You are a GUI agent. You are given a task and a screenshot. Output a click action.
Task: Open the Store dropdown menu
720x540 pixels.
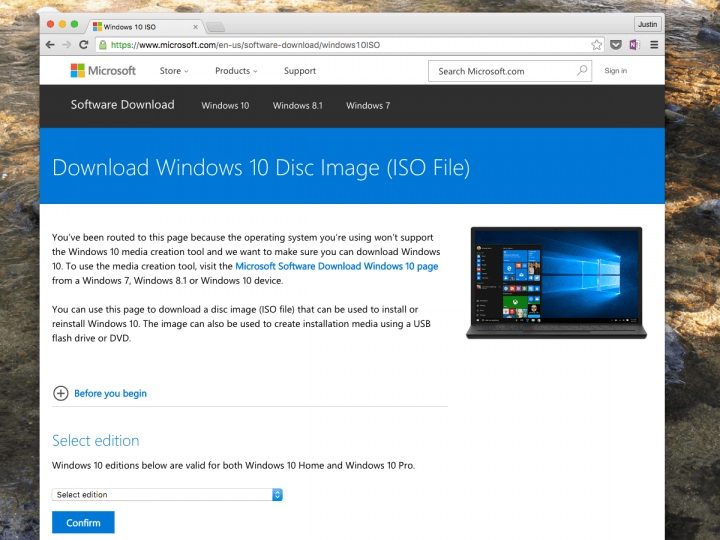pos(174,71)
